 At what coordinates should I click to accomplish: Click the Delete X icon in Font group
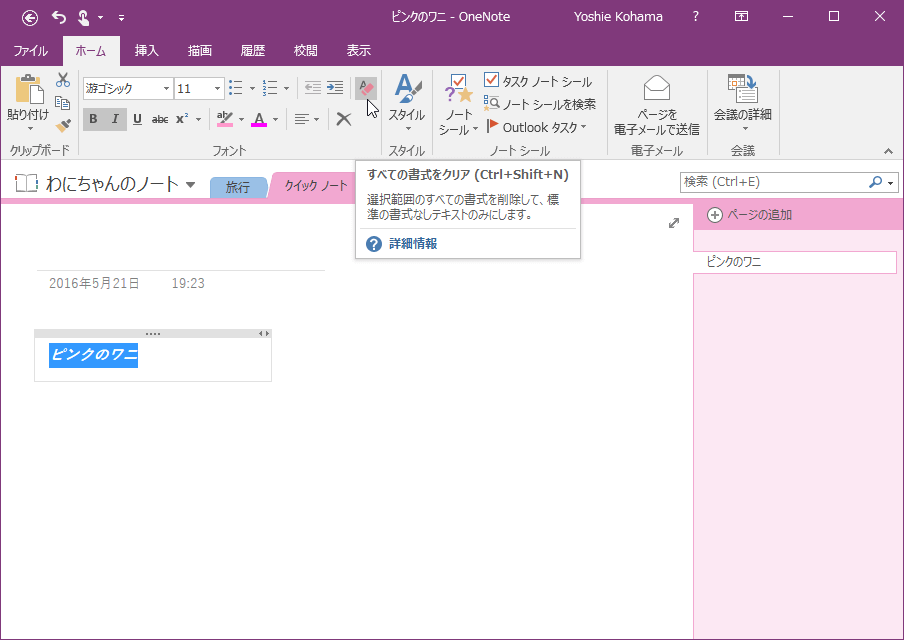343,119
